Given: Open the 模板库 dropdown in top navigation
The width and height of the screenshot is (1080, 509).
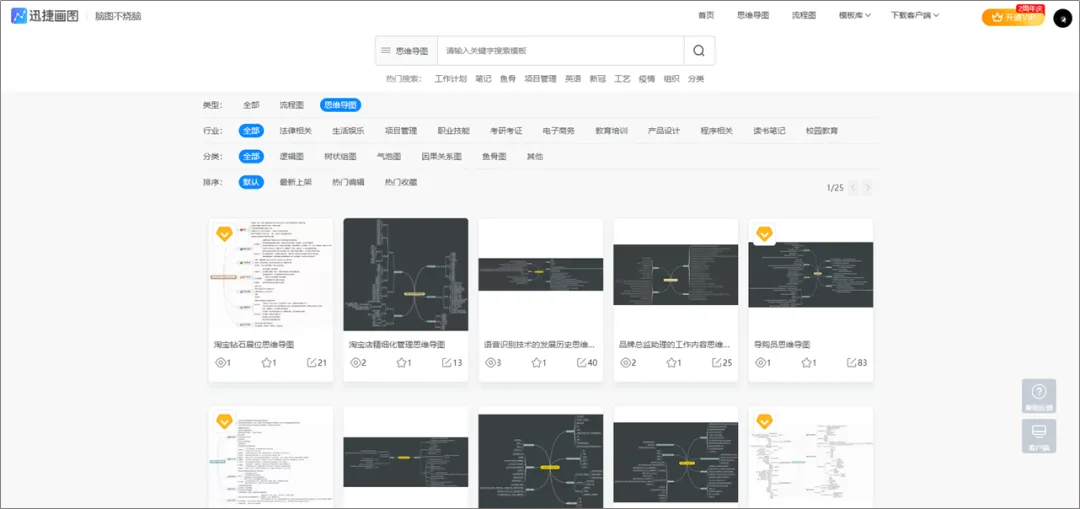Looking at the screenshot, I should coord(855,15).
